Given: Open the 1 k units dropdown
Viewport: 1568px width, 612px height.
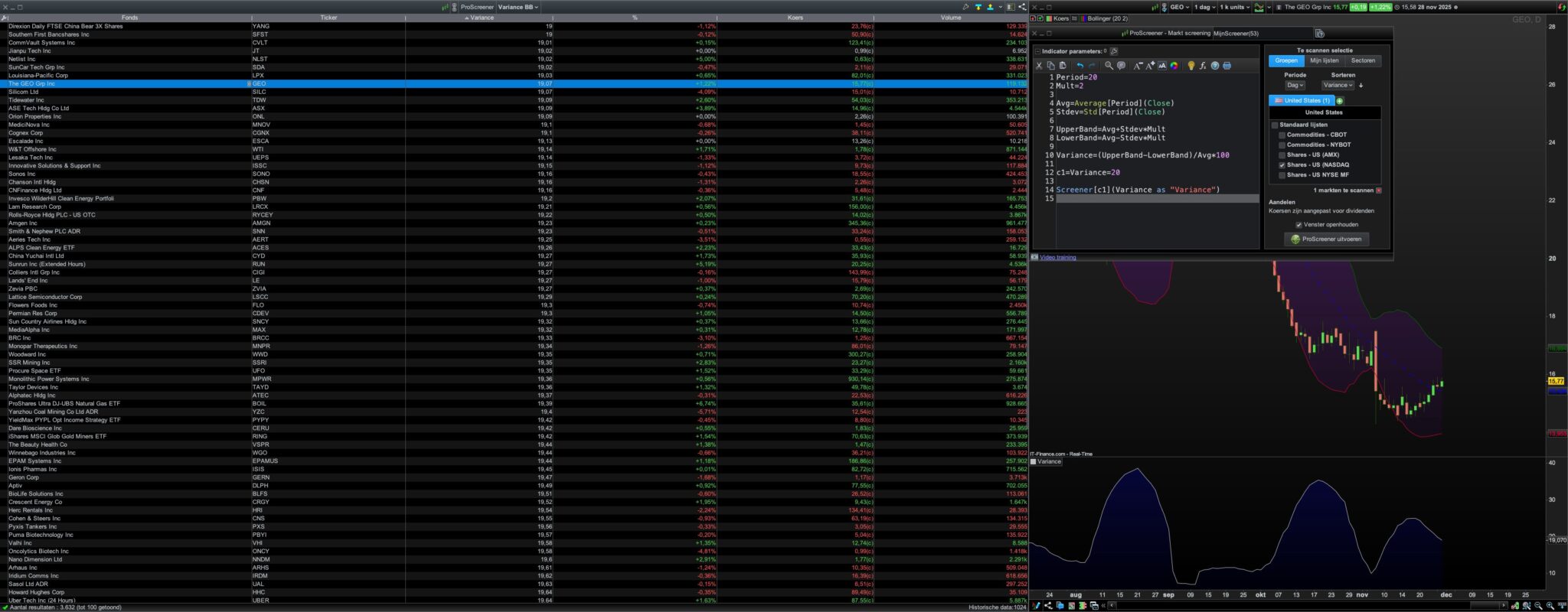Looking at the screenshot, I should [1234, 7].
